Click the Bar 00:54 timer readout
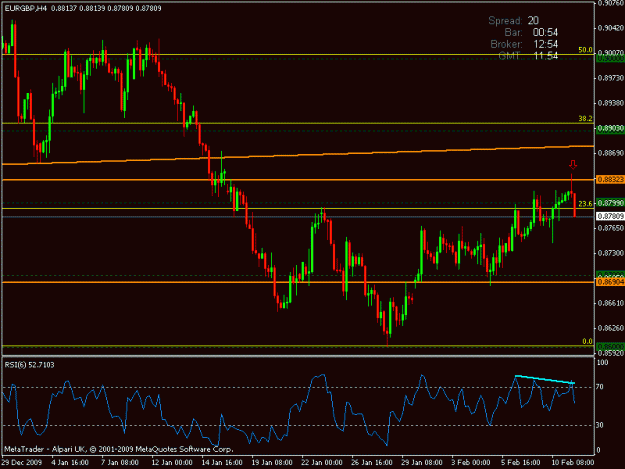The height and width of the screenshot is (469, 625). 531,32
